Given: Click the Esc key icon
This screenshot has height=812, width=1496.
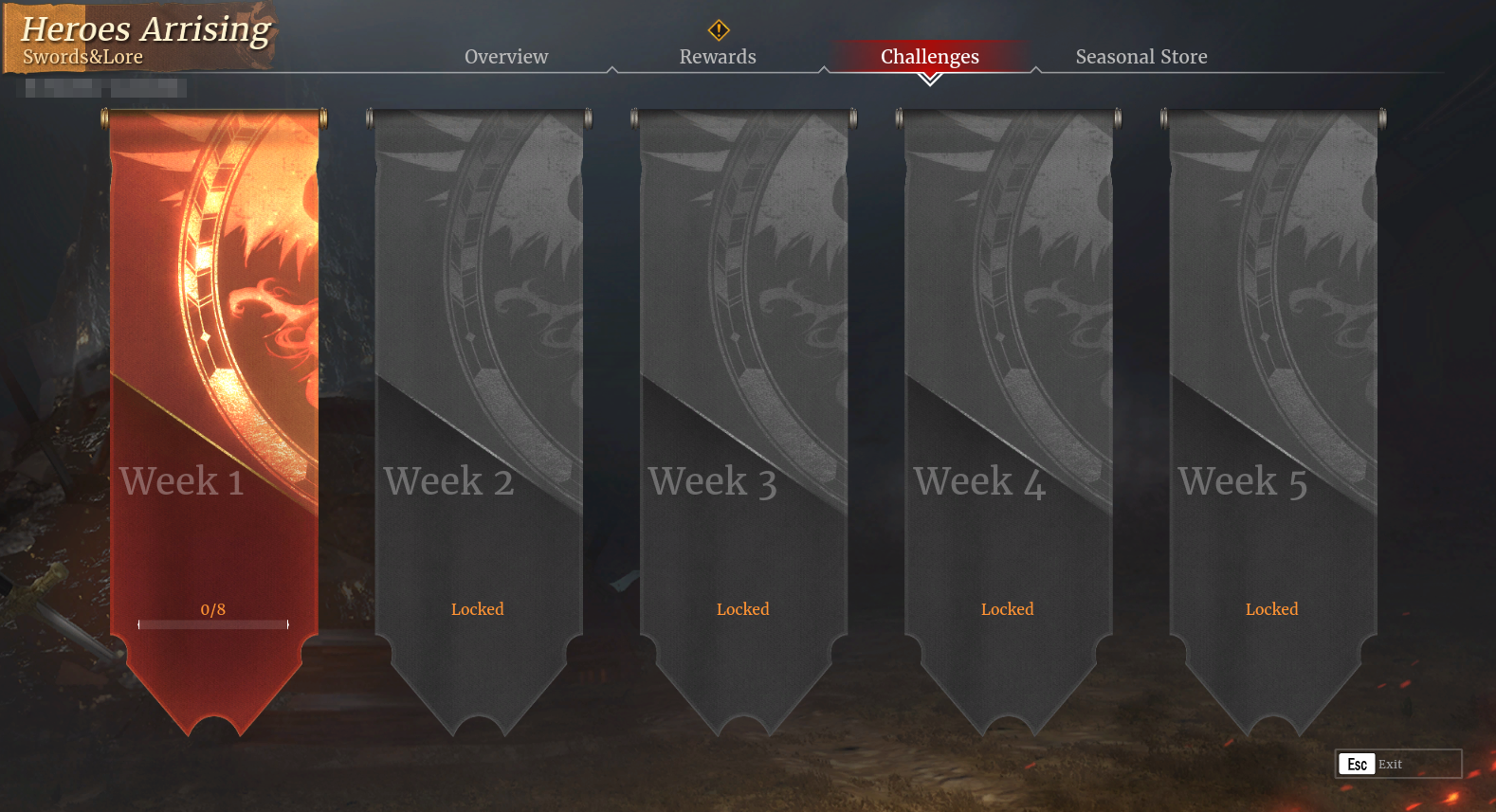Looking at the screenshot, I should [x=1357, y=764].
